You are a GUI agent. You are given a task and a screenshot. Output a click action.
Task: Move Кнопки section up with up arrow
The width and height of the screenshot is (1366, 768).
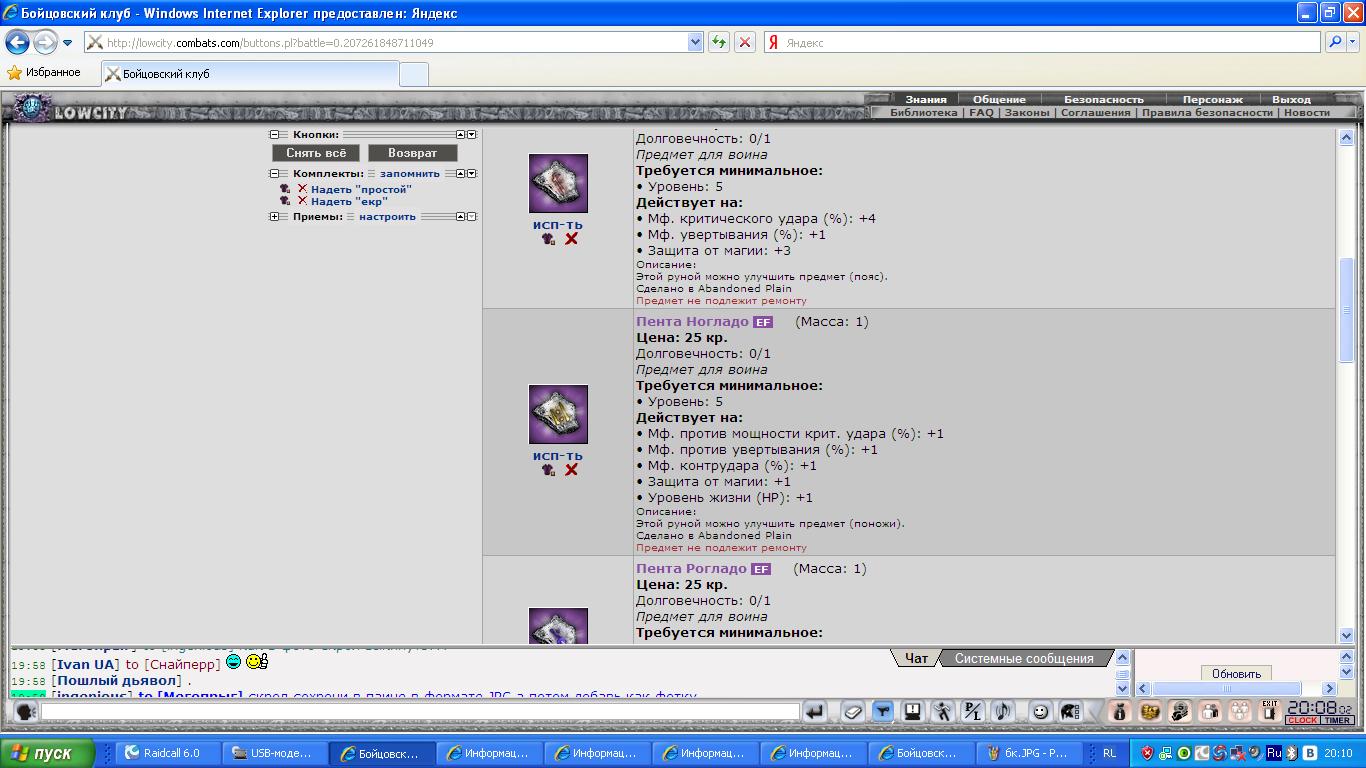460,134
